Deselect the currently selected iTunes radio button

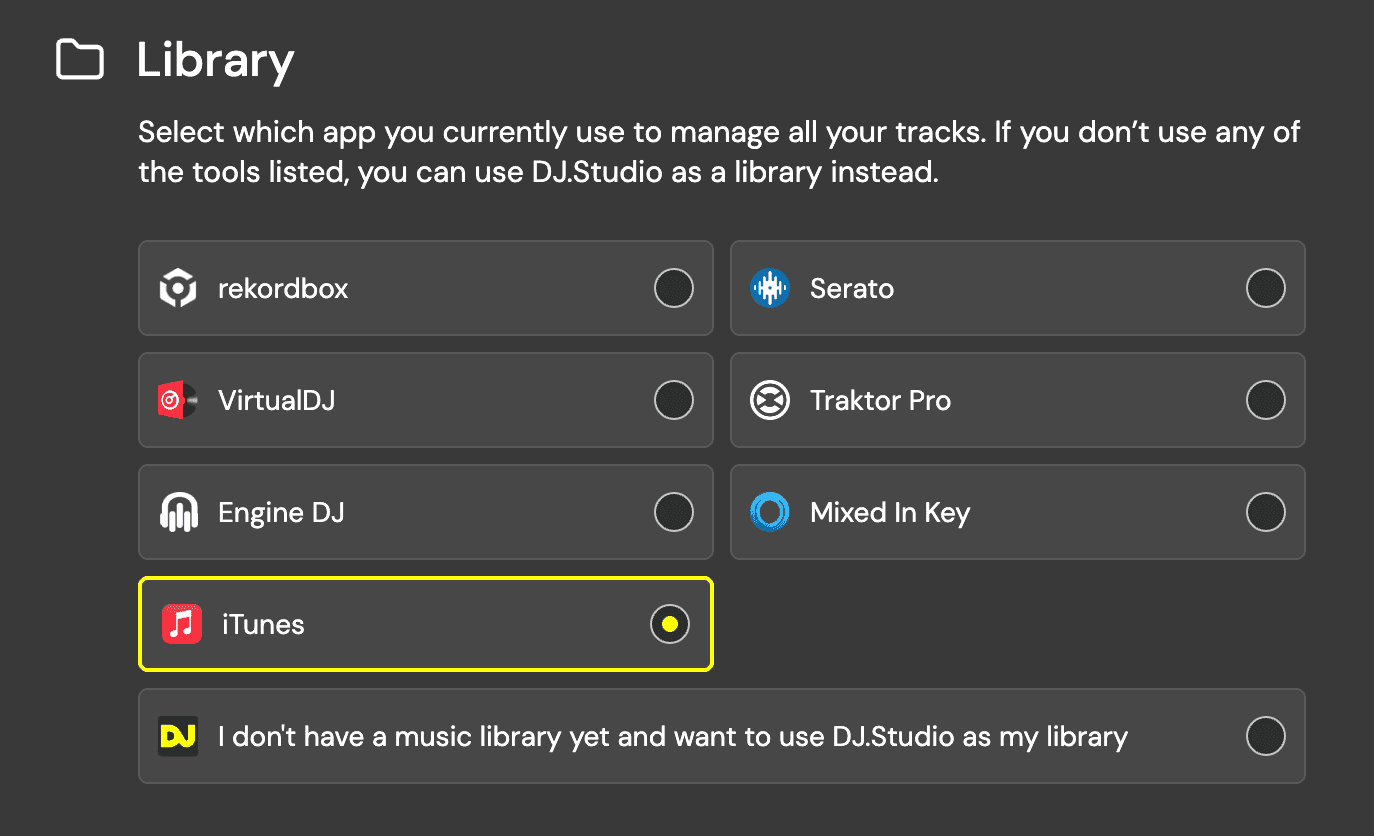tap(670, 624)
